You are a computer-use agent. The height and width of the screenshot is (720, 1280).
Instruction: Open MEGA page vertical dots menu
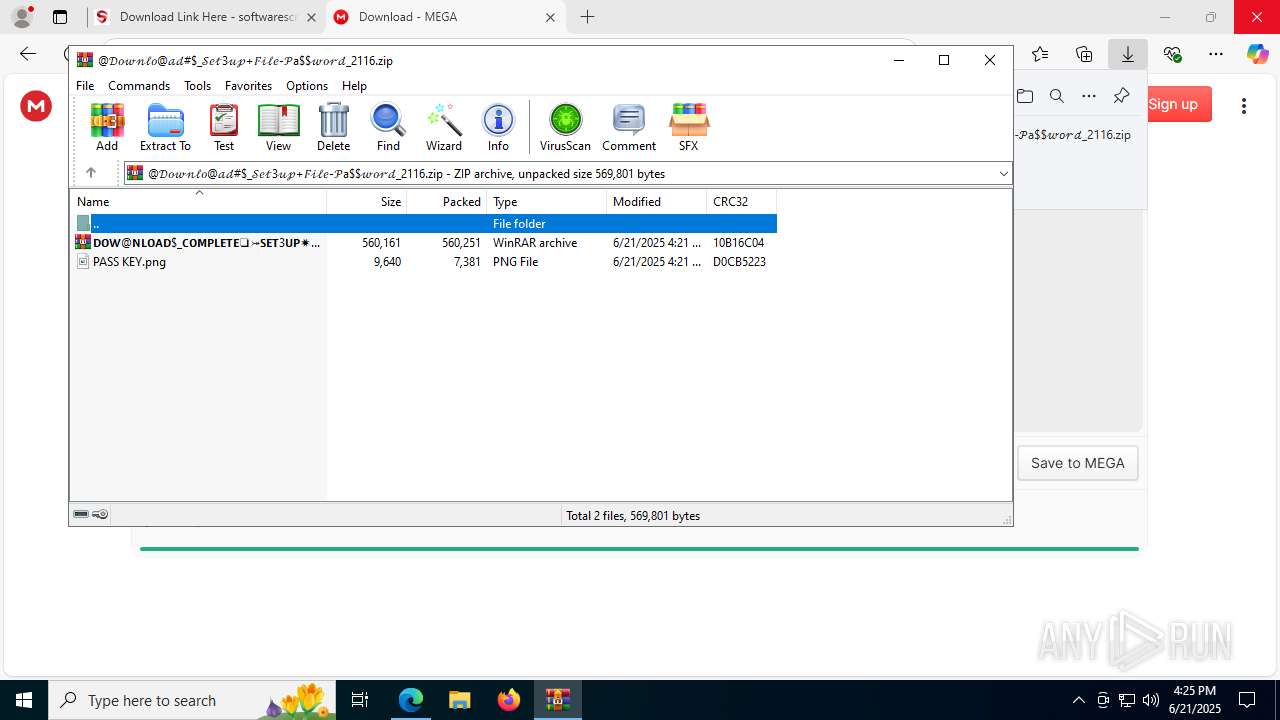[x=1244, y=106]
